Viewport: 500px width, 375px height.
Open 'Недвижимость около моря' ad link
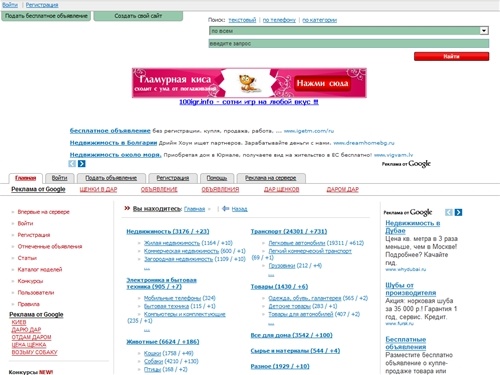click(x=115, y=155)
